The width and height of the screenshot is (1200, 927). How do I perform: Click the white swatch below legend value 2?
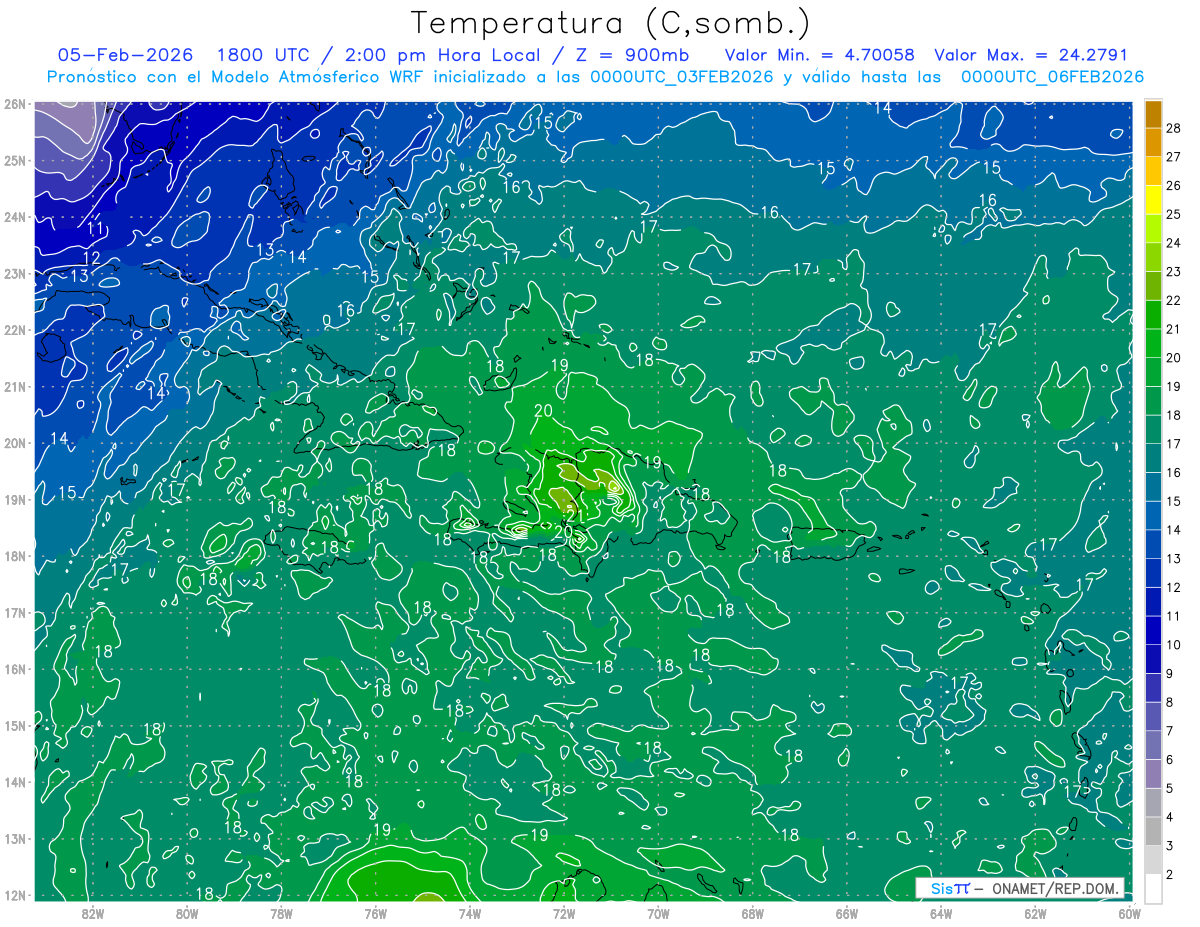click(x=1153, y=888)
